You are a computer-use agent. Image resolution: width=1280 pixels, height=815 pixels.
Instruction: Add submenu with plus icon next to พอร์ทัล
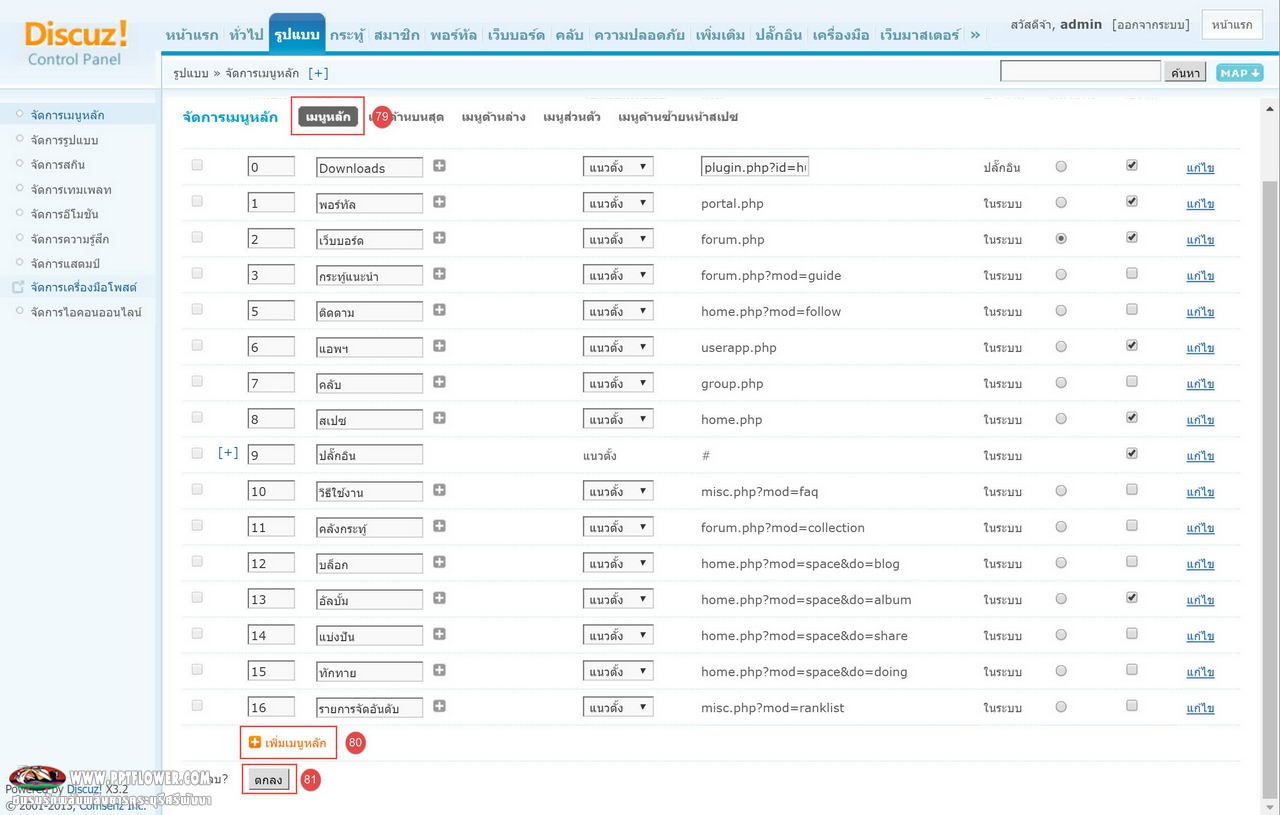click(x=439, y=202)
